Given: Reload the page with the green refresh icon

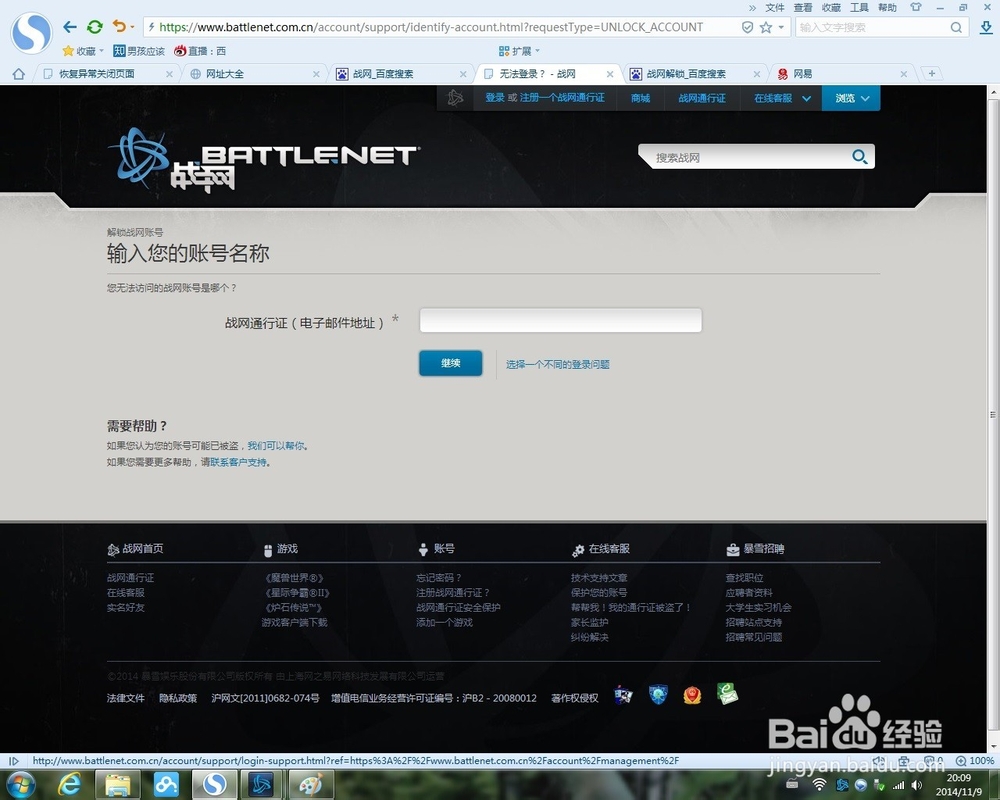Looking at the screenshot, I should click(x=95, y=27).
